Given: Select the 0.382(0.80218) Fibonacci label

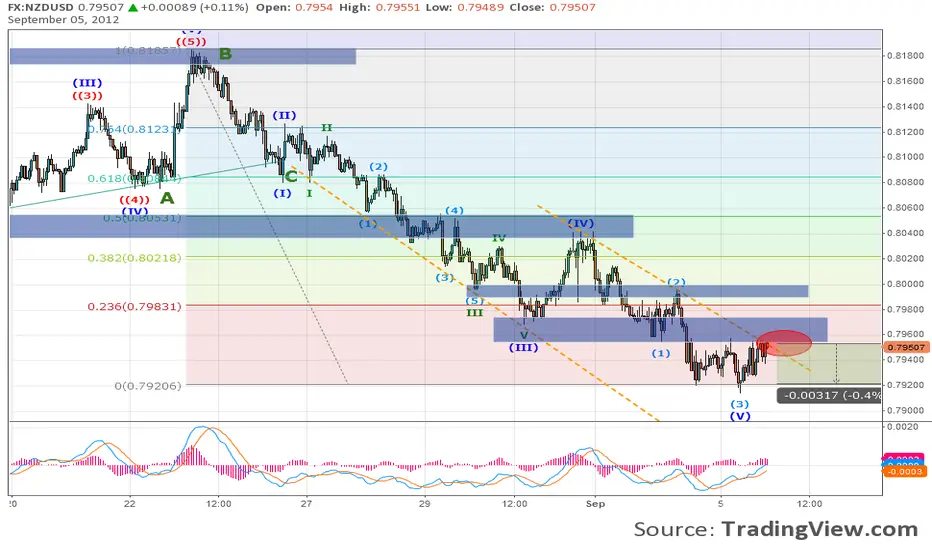Looking at the screenshot, I should (x=134, y=258).
